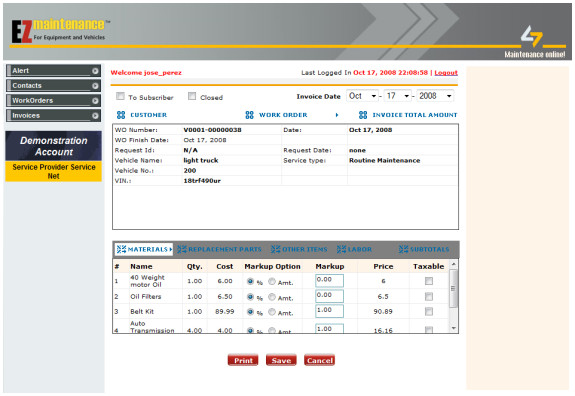Enable the To Subscriber checkbox

click(x=120, y=96)
